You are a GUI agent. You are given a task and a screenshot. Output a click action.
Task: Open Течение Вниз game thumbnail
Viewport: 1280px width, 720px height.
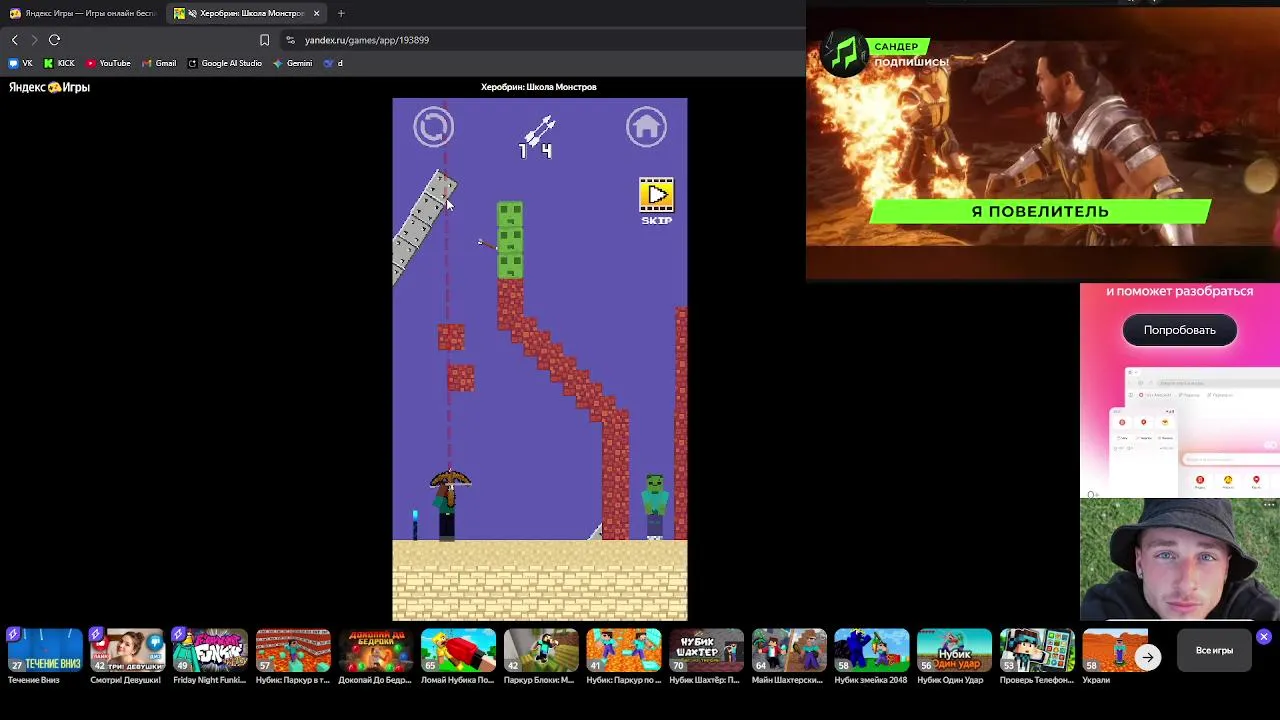point(45,651)
